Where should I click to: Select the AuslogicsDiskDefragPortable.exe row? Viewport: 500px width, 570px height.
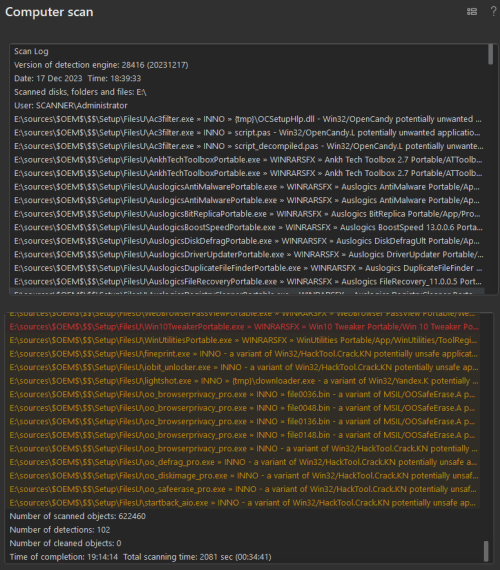[247, 241]
